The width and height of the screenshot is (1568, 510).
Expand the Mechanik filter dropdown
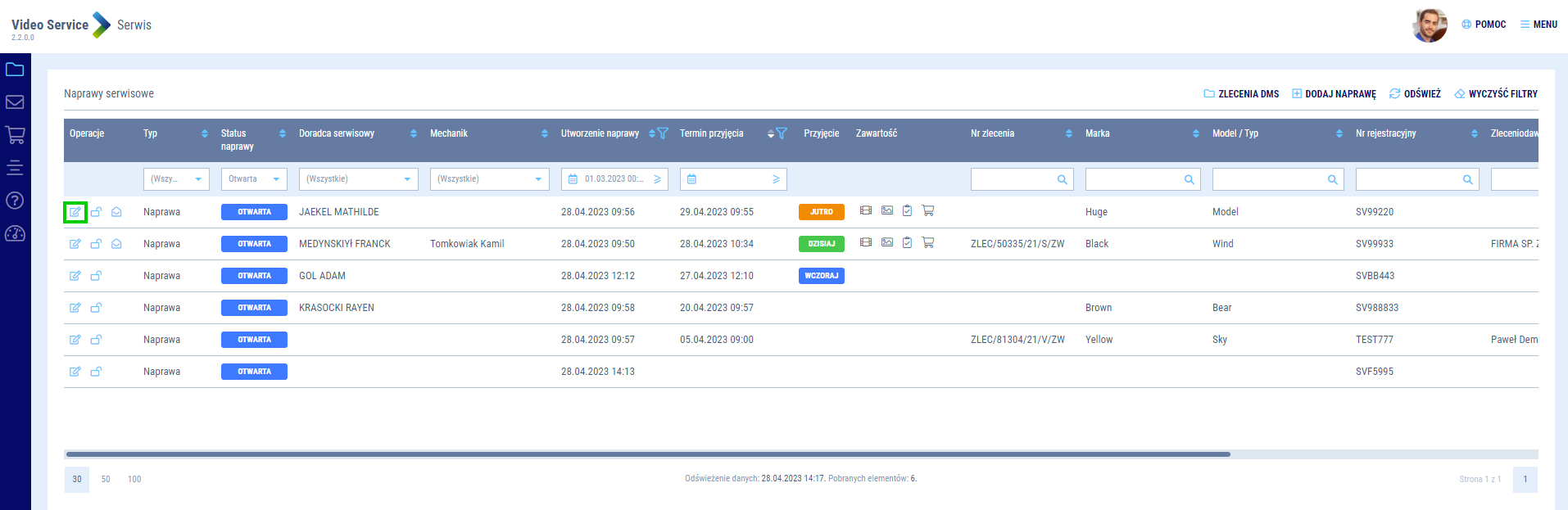(x=489, y=179)
